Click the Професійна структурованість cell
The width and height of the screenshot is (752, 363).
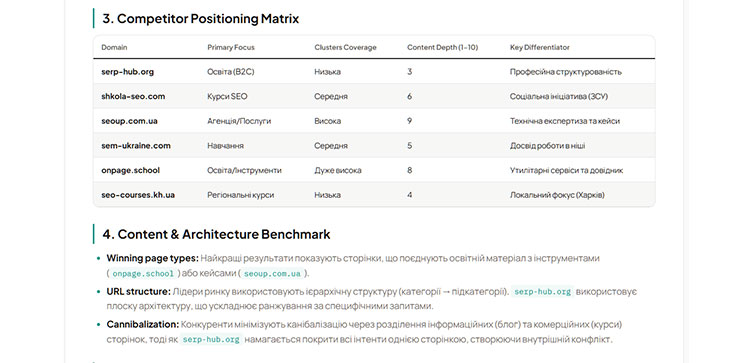click(x=565, y=72)
